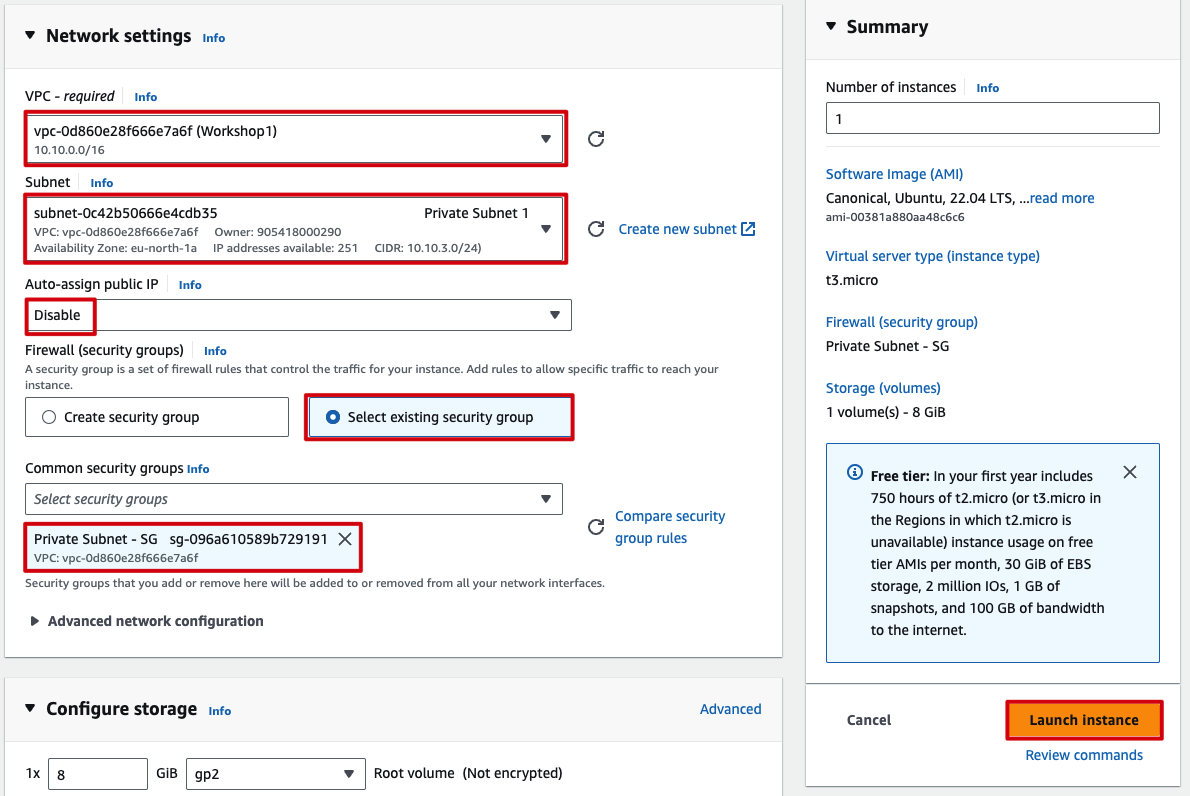Open the Create new subnet link
The width and height of the screenshot is (1190, 796).
point(686,229)
